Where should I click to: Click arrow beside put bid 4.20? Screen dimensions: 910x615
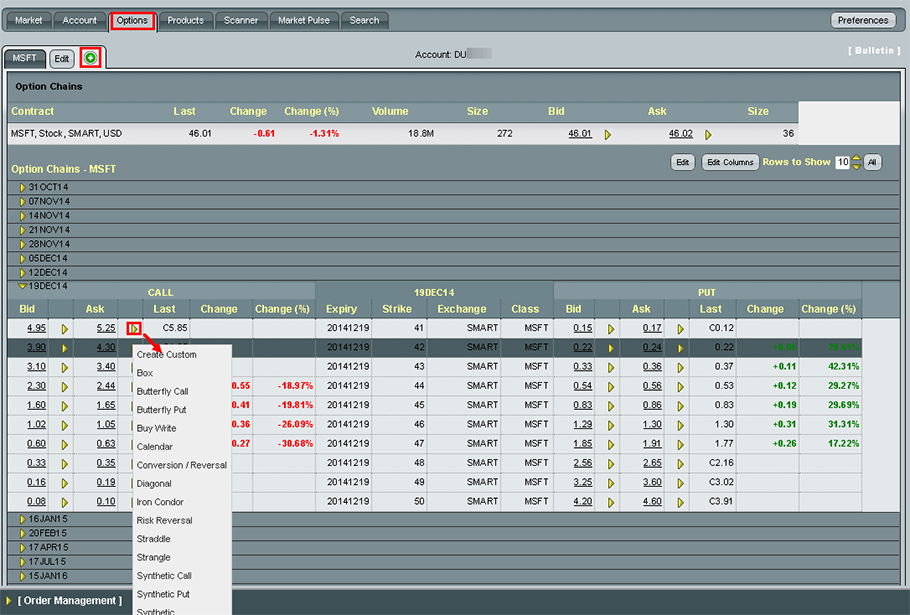coord(611,502)
